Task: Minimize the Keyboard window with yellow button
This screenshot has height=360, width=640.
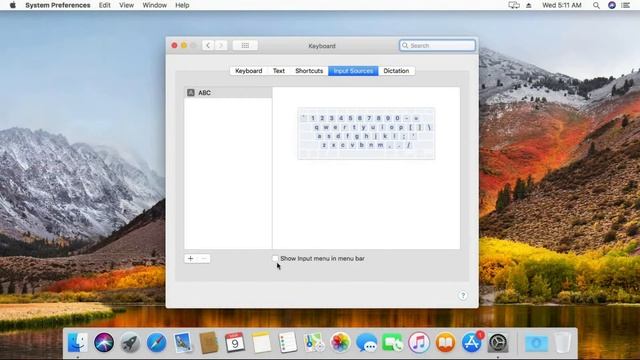Action: tap(184, 45)
